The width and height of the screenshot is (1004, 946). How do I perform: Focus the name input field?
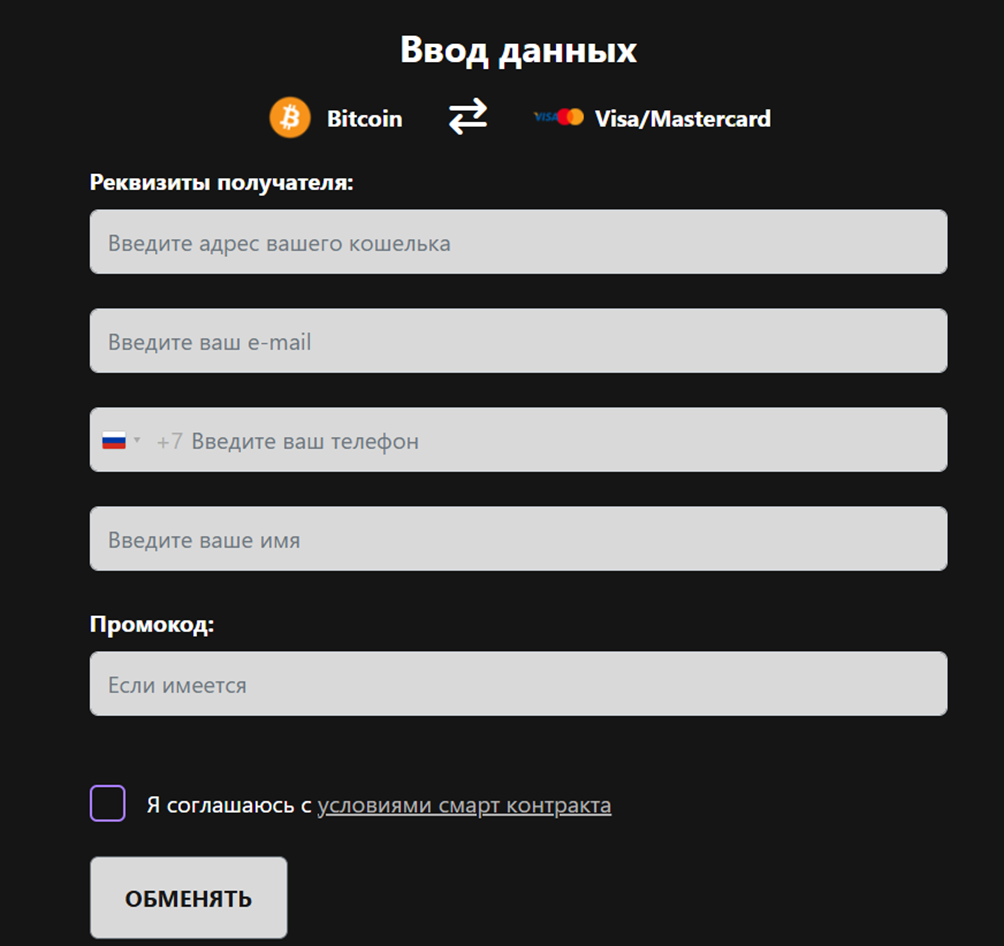[519, 539]
